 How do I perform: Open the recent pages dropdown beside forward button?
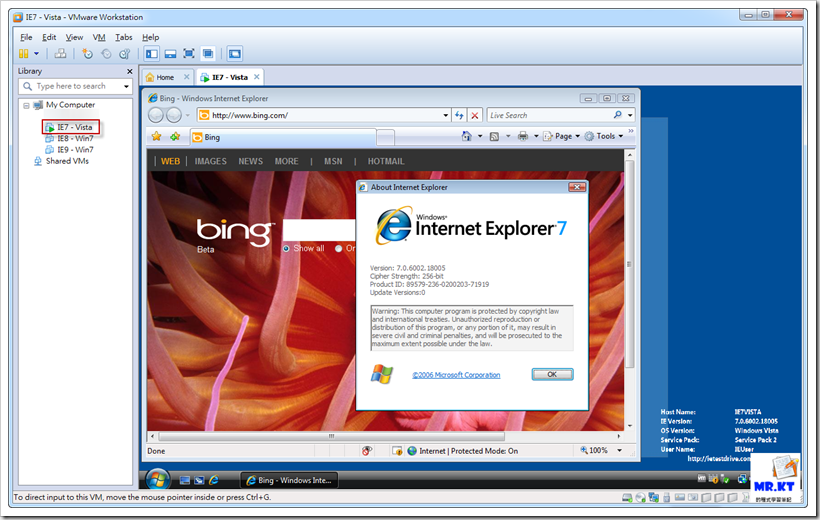click(188, 115)
